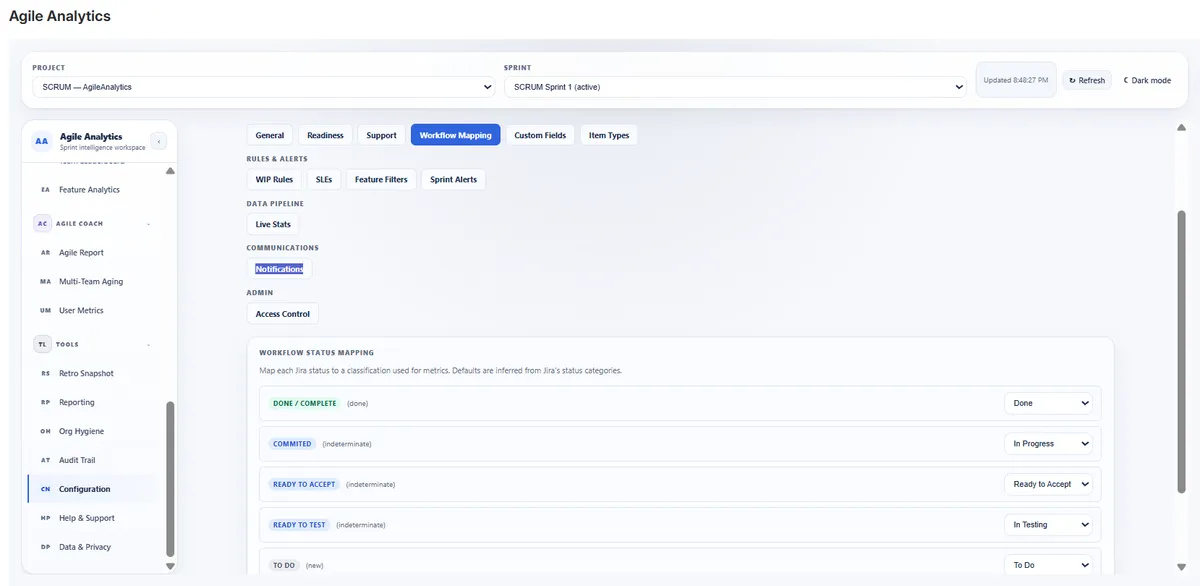This screenshot has width=1200, height=586.
Task: Click the DP badge beside Data & Privacy
Action: point(45,548)
